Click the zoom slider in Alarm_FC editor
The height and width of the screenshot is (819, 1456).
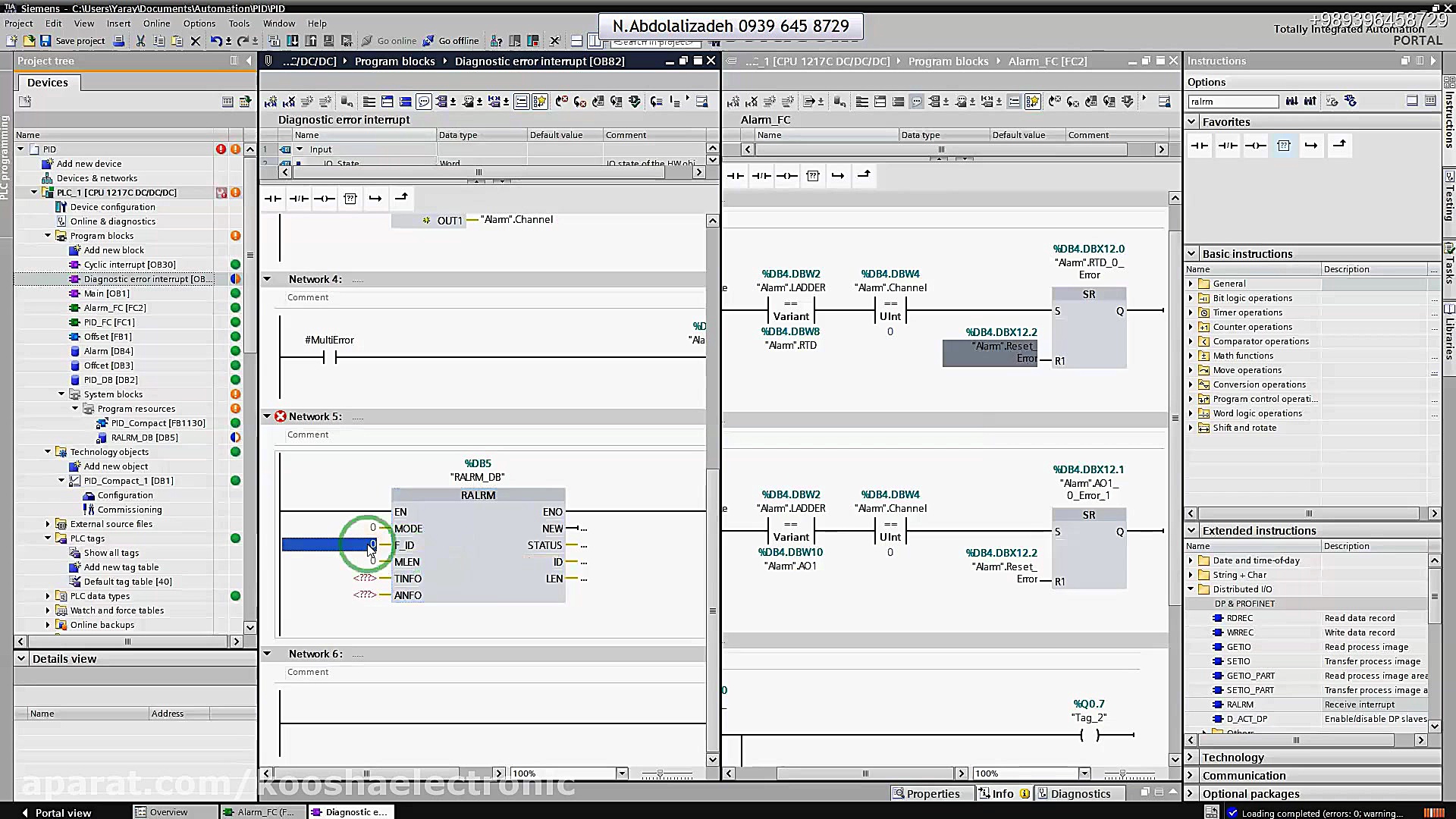tap(1123, 773)
